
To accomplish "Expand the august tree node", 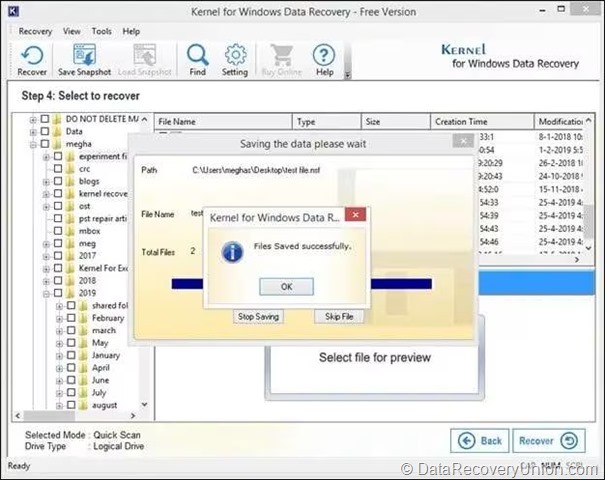I will pyautogui.click(x=59, y=406).
